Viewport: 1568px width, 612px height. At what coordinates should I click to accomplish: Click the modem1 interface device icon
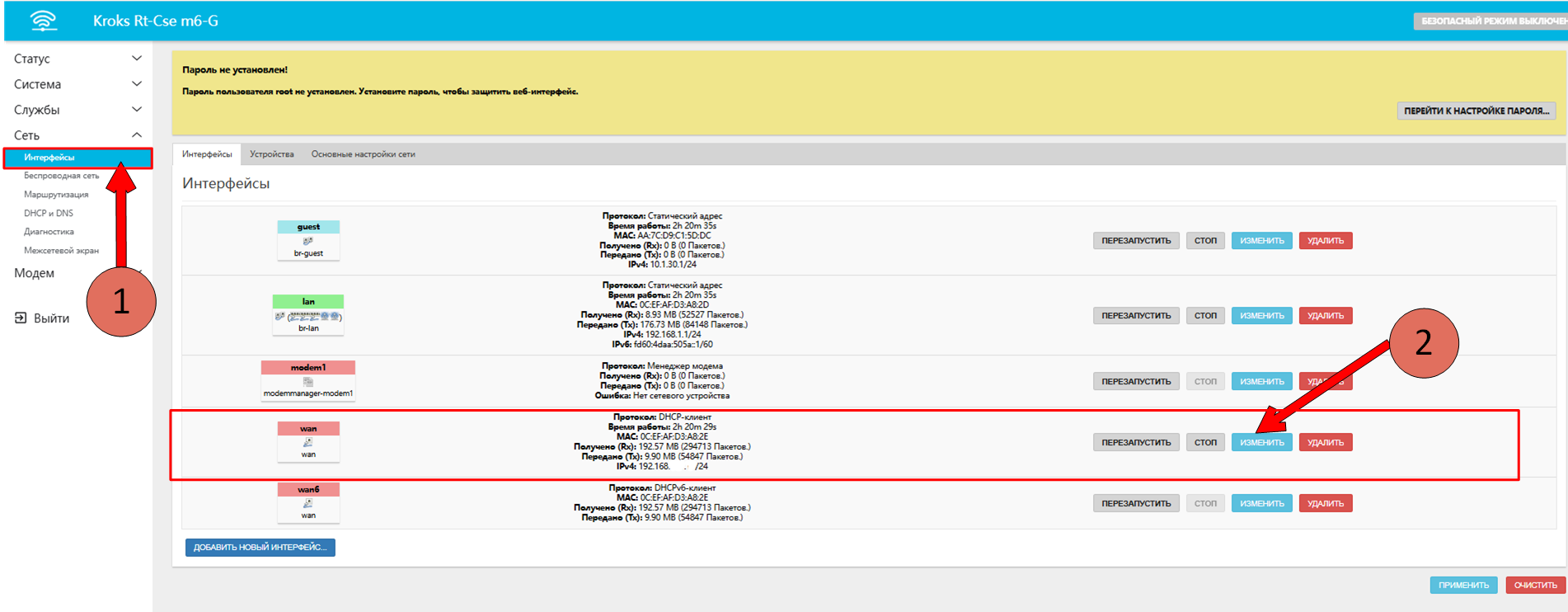pos(308,381)
